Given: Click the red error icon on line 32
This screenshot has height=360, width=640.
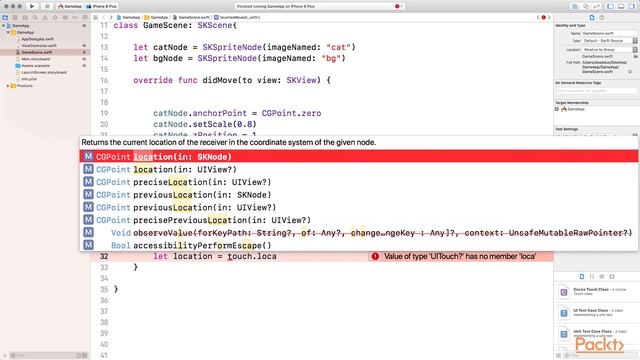Looking at the screenshot, I should [x=375, y=256].
